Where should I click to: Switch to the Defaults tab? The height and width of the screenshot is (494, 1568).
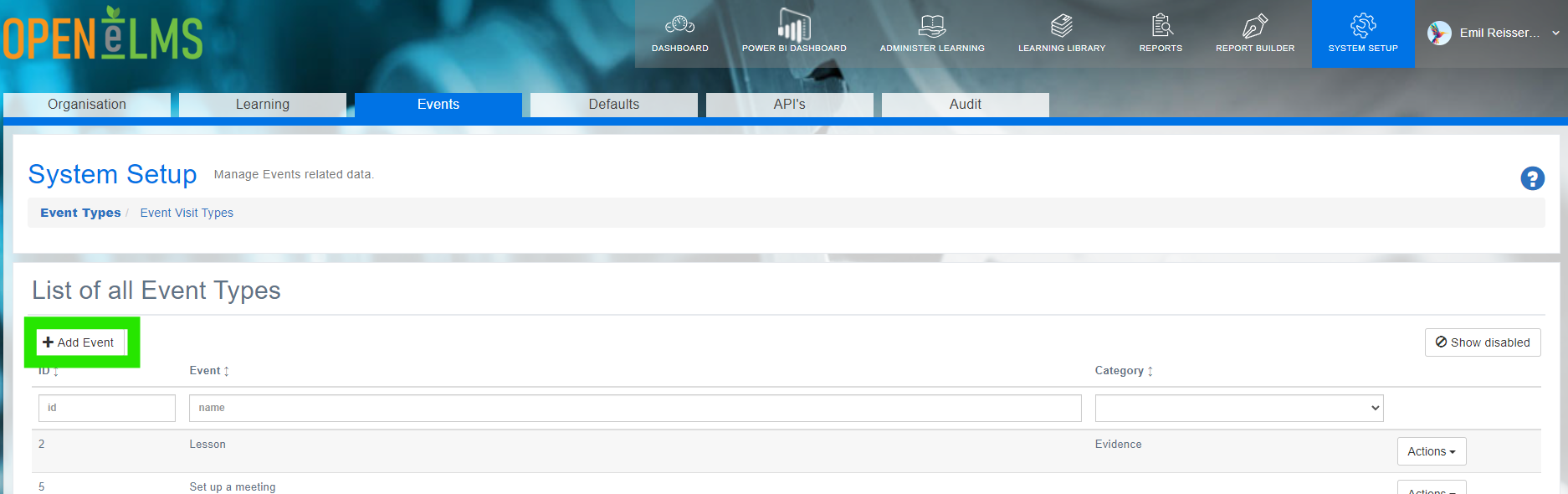[x=614, y=105]
